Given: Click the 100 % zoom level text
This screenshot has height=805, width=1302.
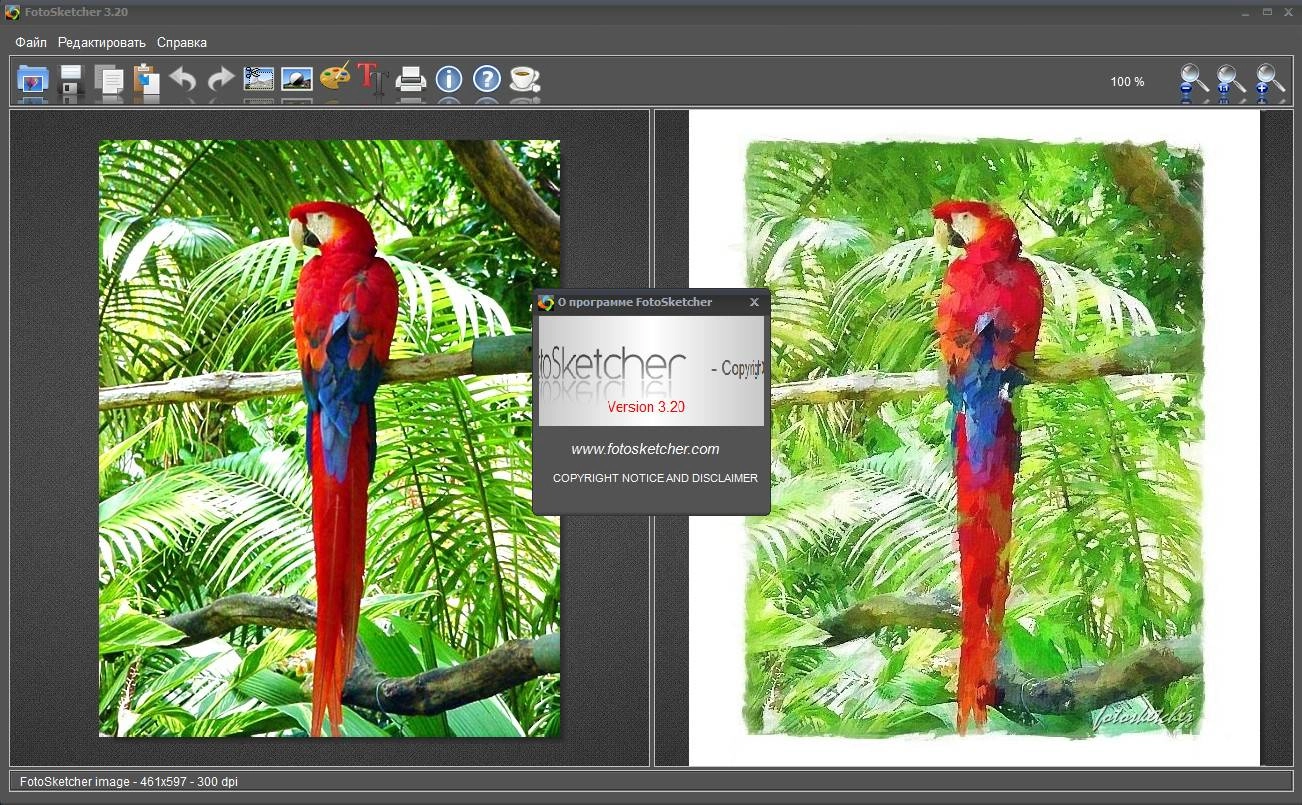Looking at the screenshot, I should [x=1127, y=82].
